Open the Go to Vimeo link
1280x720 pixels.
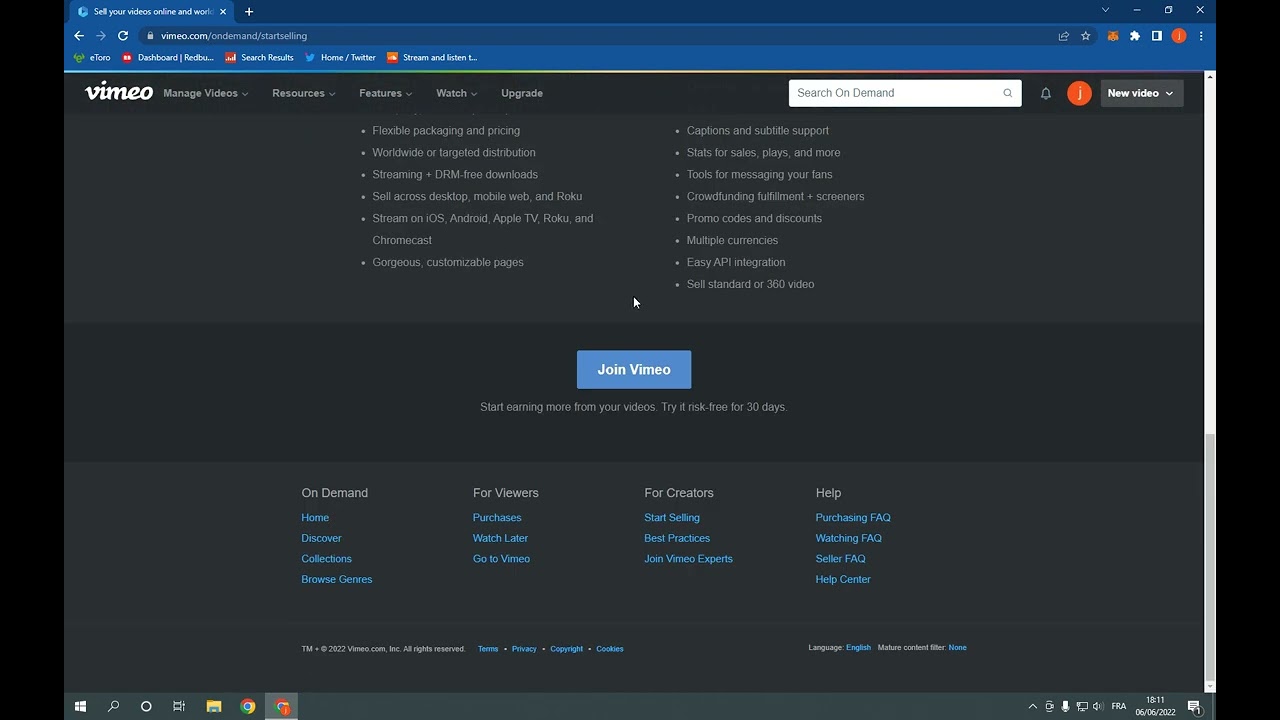(501, 559)
